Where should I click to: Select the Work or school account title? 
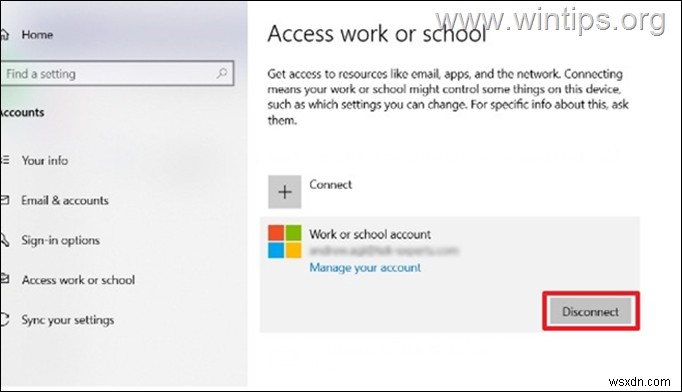[370, 234]
